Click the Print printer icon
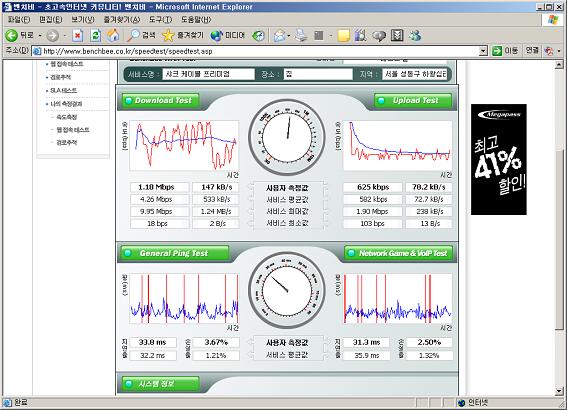 301,35
